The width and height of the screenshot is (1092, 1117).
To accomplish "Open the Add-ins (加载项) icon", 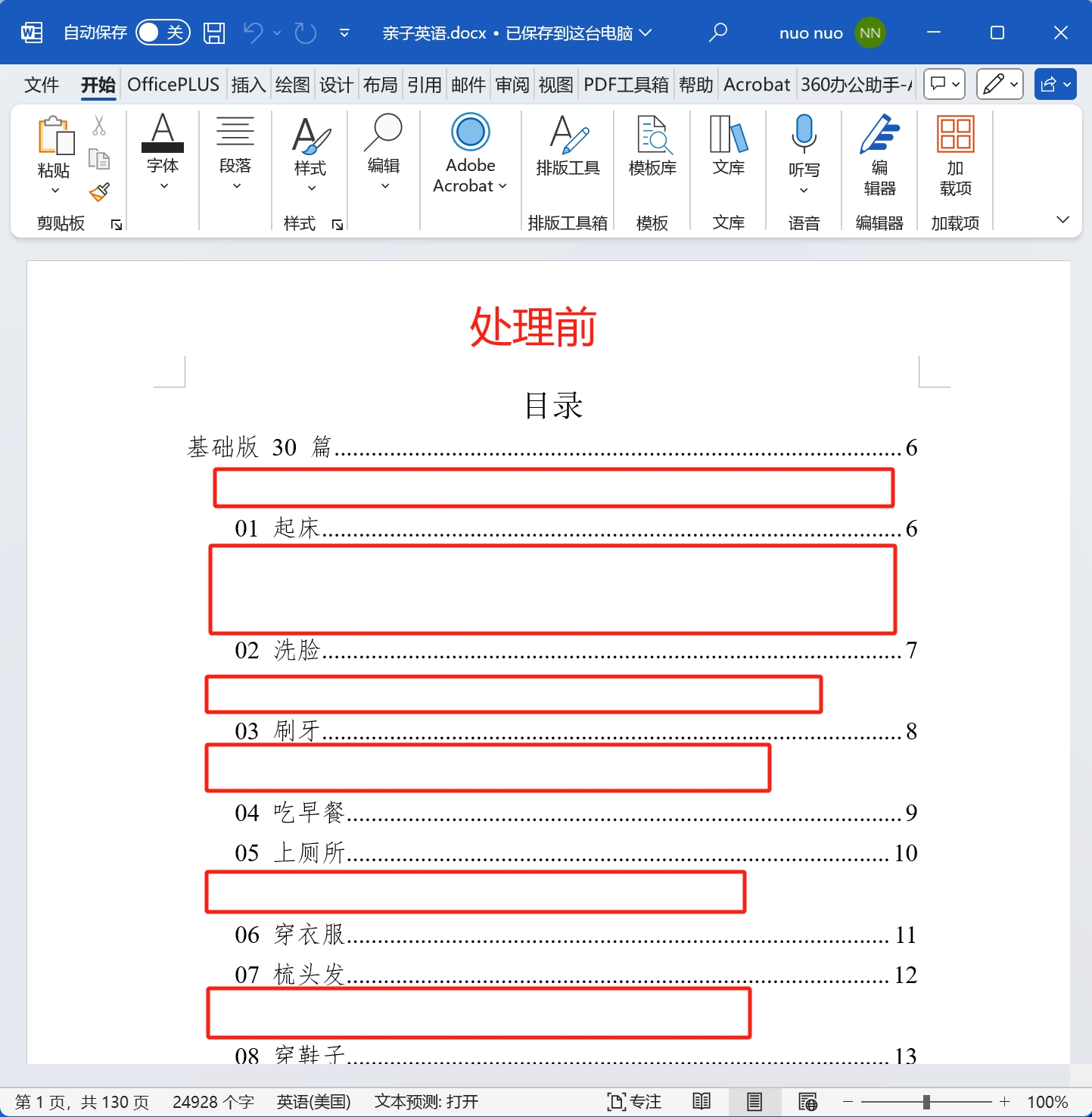I will [x=955, y=135].
